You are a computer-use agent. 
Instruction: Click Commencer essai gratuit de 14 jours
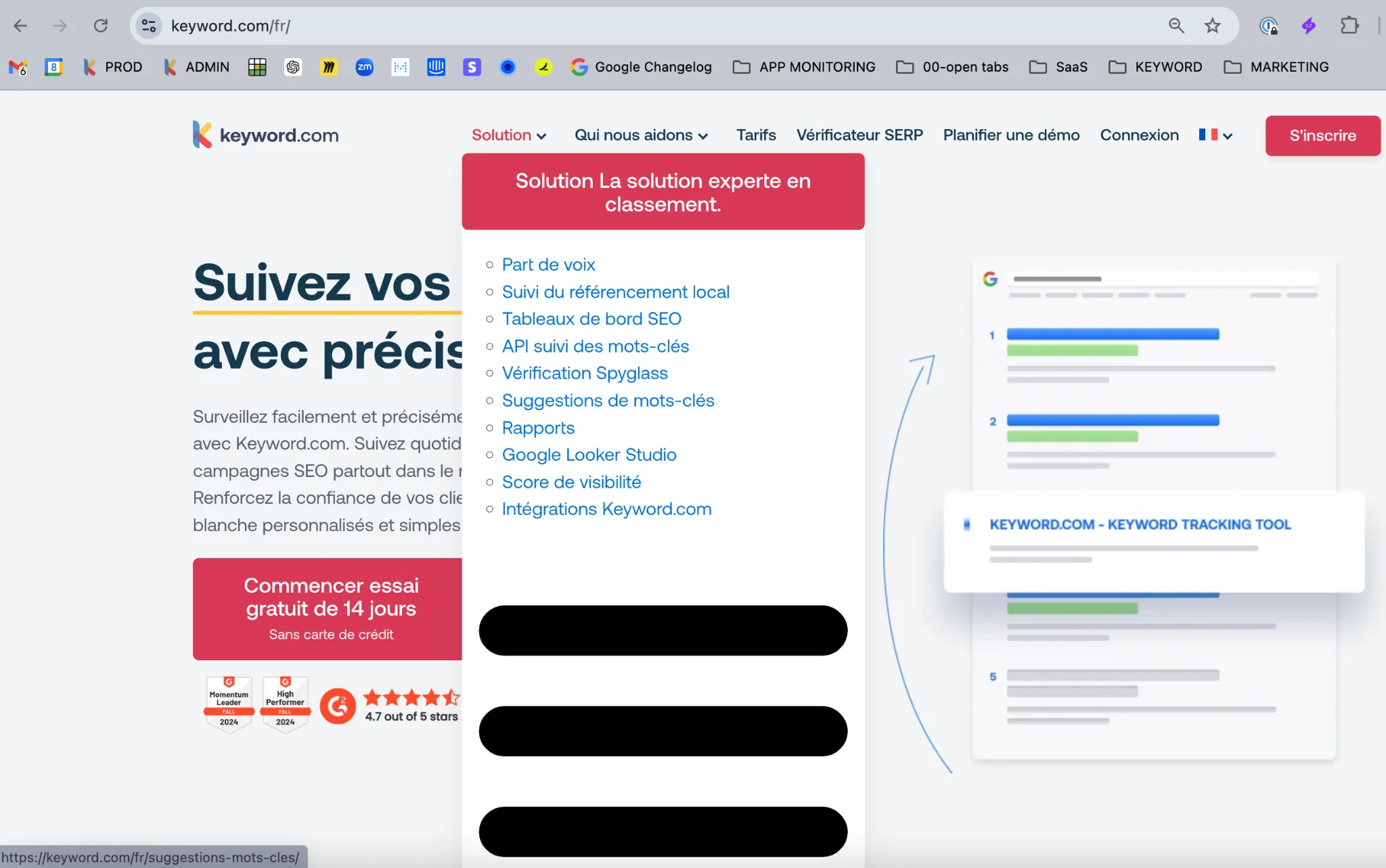(x=328, y=609)
